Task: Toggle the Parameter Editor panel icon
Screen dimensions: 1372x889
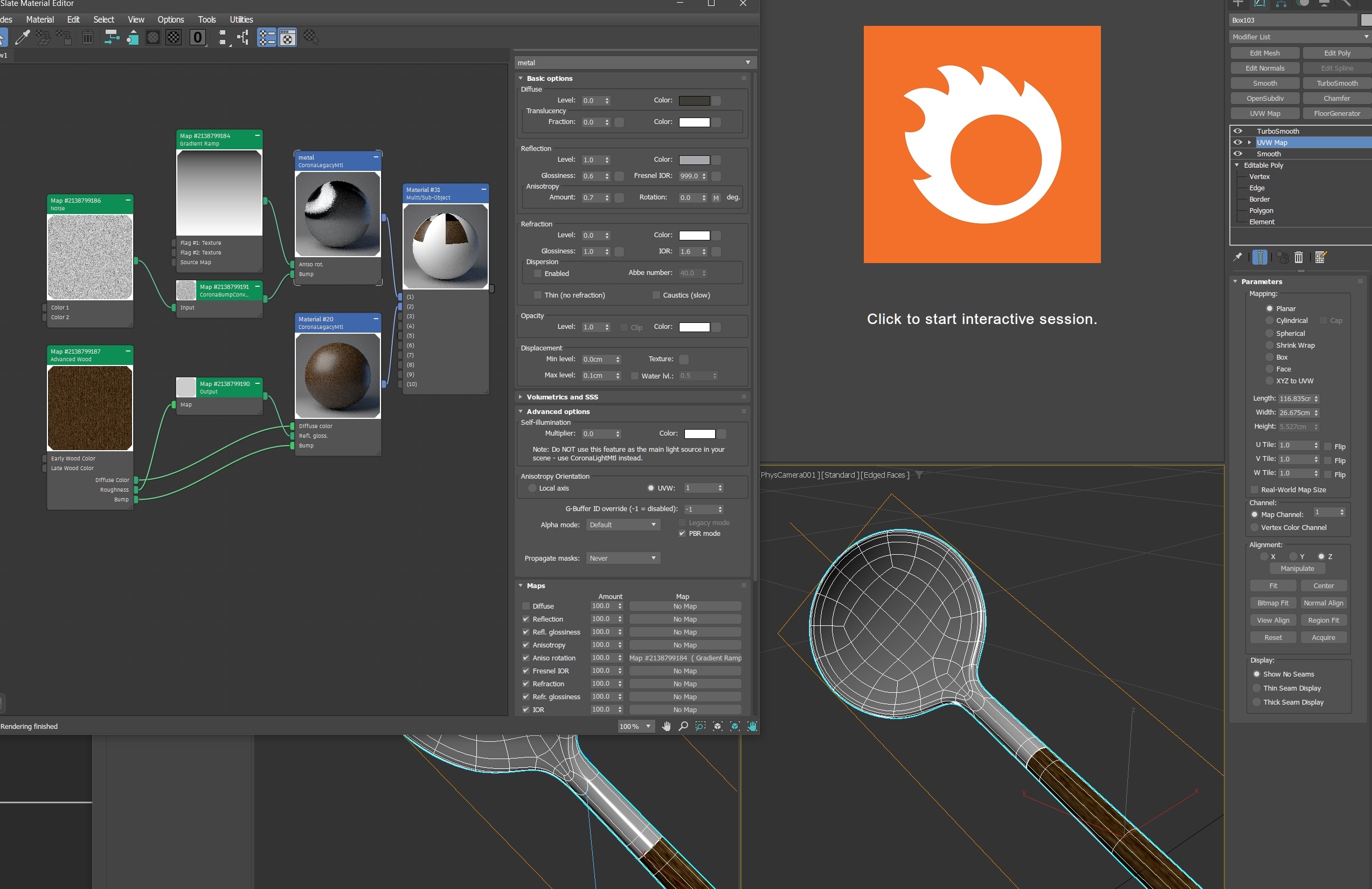Action: tap(287, 38)
